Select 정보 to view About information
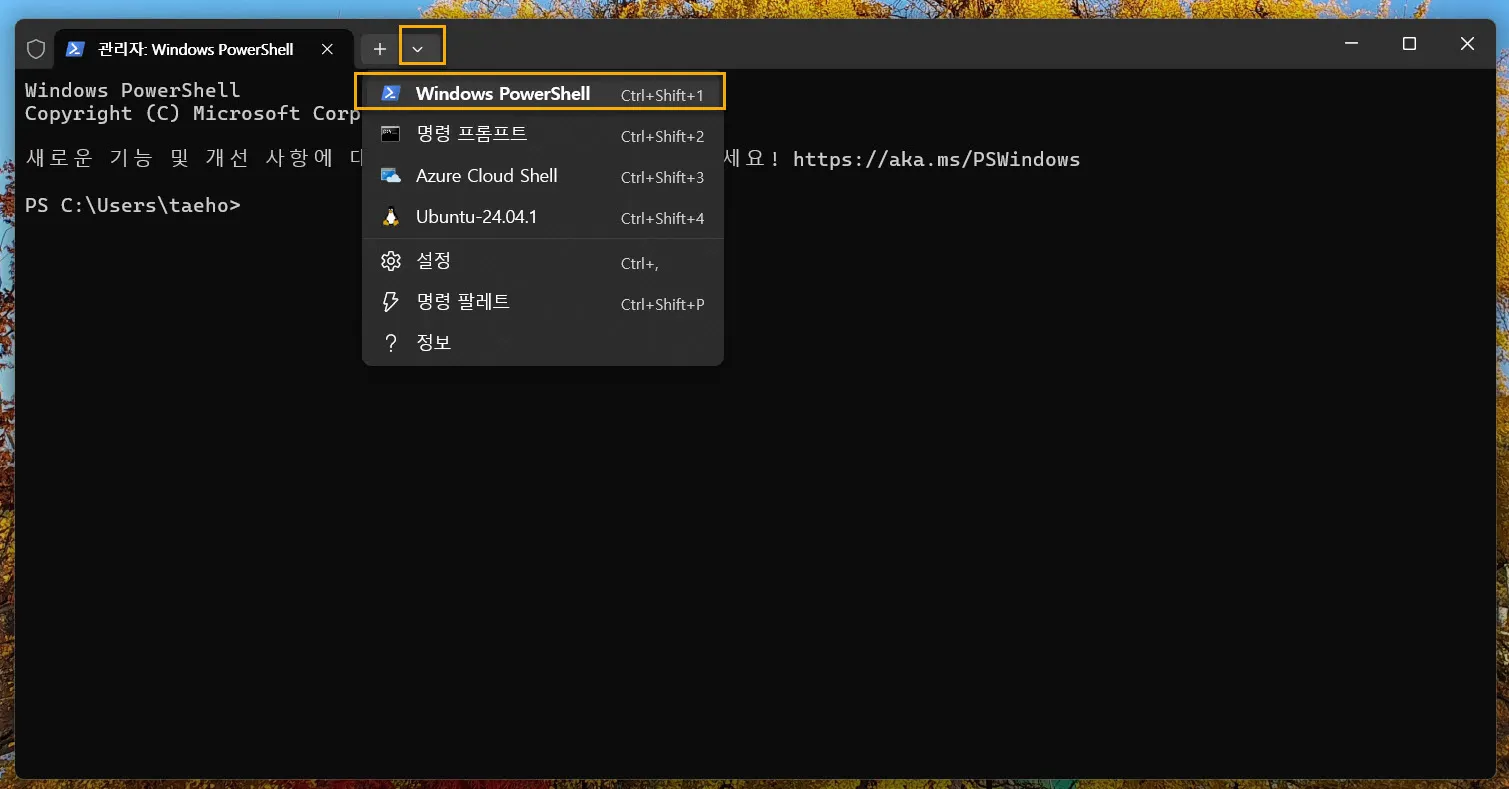 click(x=433, y=342)
